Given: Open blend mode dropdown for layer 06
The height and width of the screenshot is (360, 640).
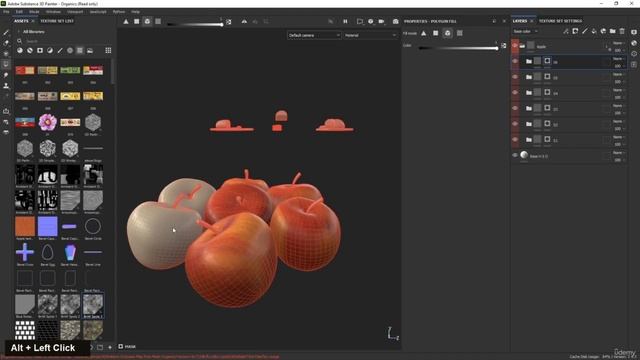Looking at the screenshot, I should pos(618,59).
